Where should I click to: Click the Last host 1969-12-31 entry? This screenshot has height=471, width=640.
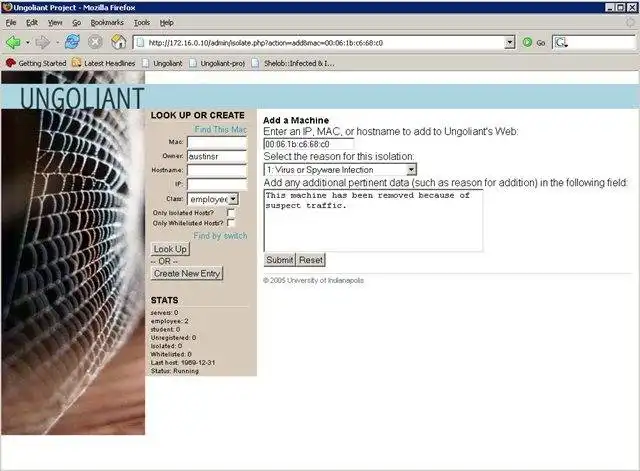(183, 362)
